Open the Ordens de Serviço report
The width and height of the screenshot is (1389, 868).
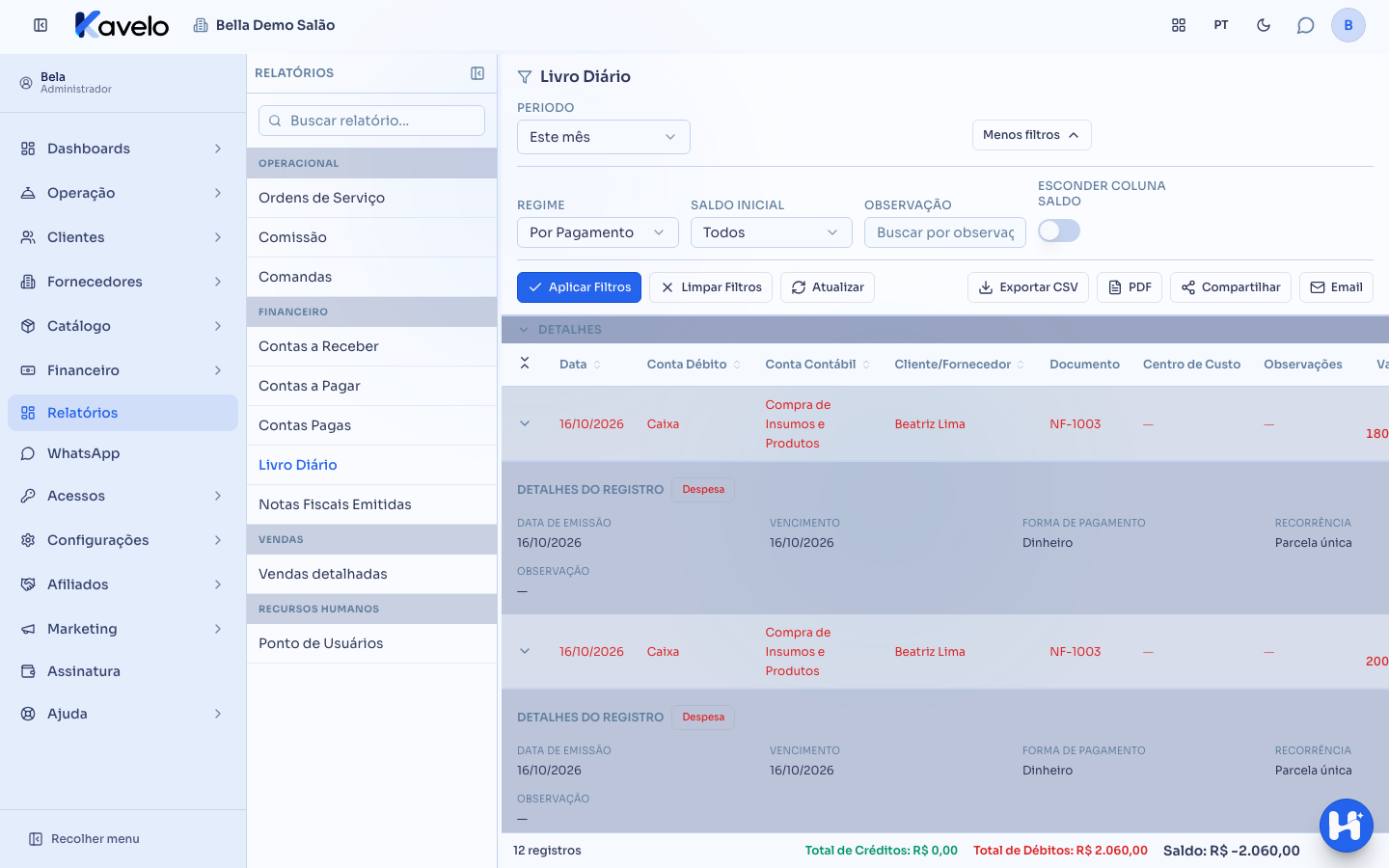(371, 198)
